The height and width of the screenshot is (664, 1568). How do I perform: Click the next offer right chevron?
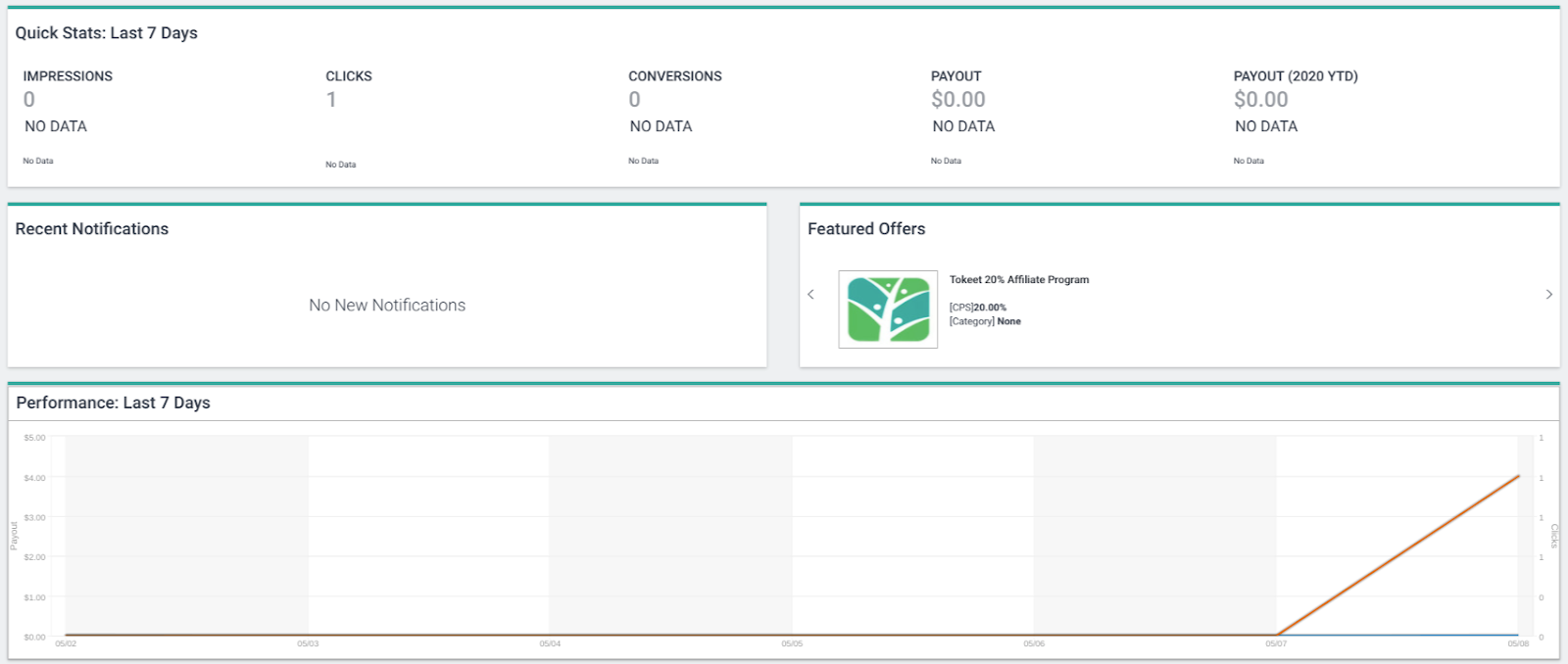[1548, 294]
